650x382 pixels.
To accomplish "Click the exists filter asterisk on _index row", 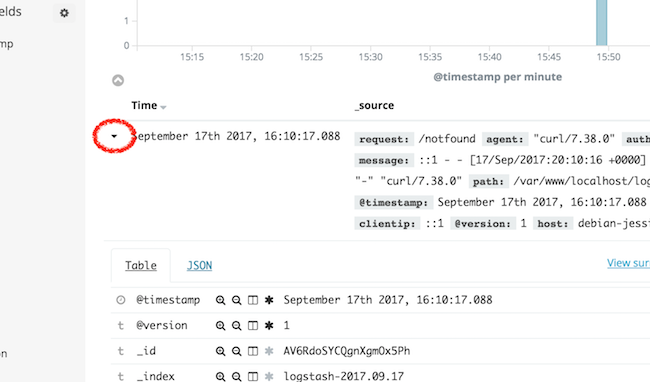I will [269, 377].
